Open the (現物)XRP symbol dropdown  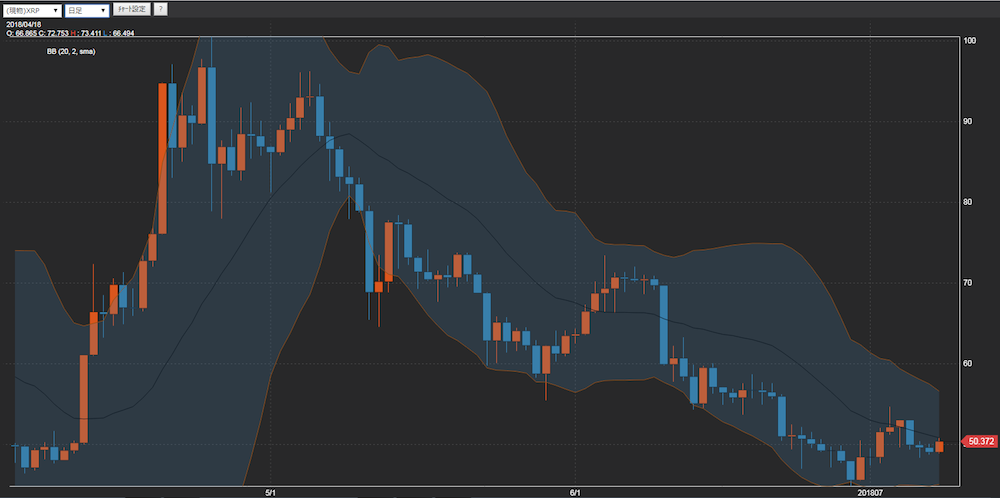click(x=32, y=10)
